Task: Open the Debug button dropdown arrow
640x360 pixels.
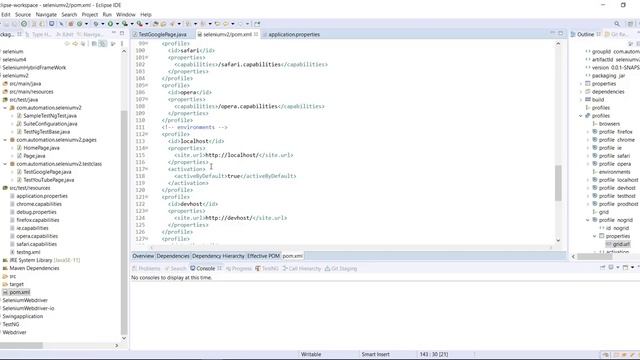Action: tap(103, 24)
